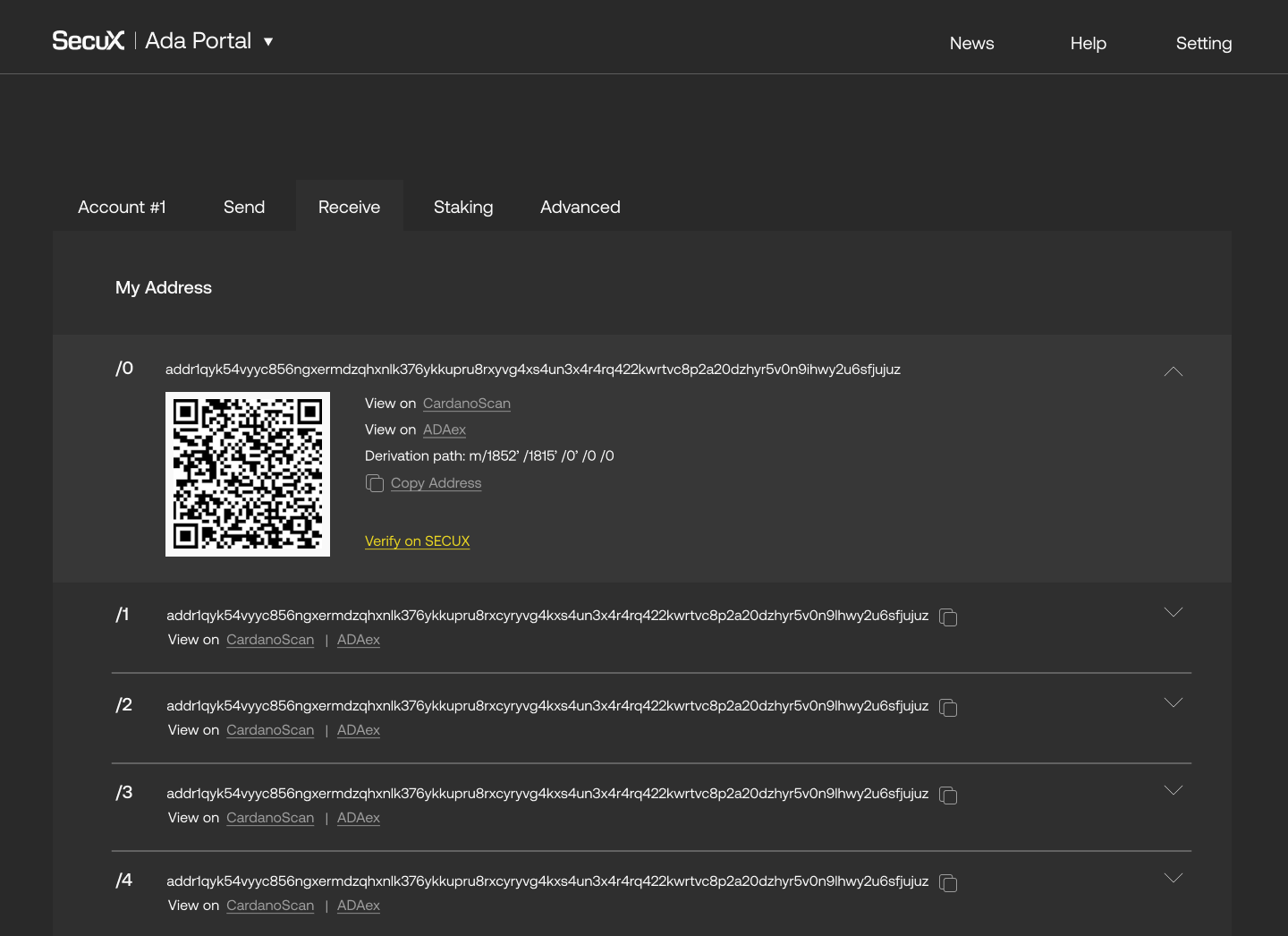Open CardanoScan link for address /4
The image size is (1288, 936).
(x=270, y=906)
